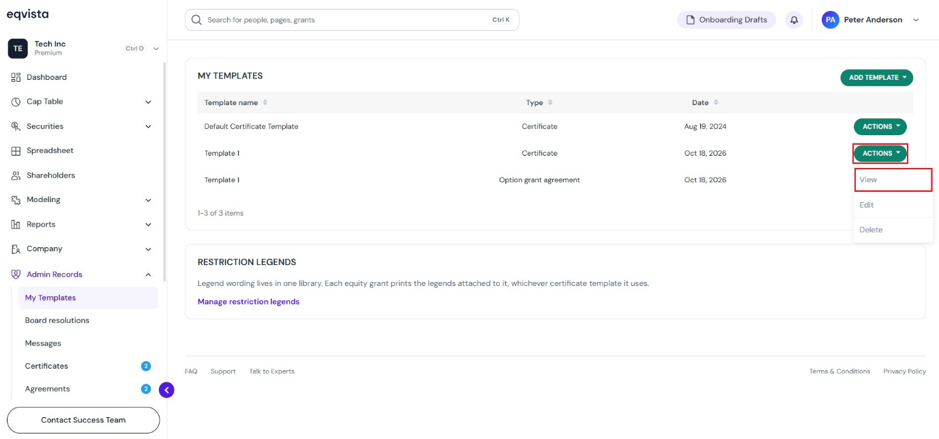Click the purple sidebar collapse arrow

coord(166,390)
